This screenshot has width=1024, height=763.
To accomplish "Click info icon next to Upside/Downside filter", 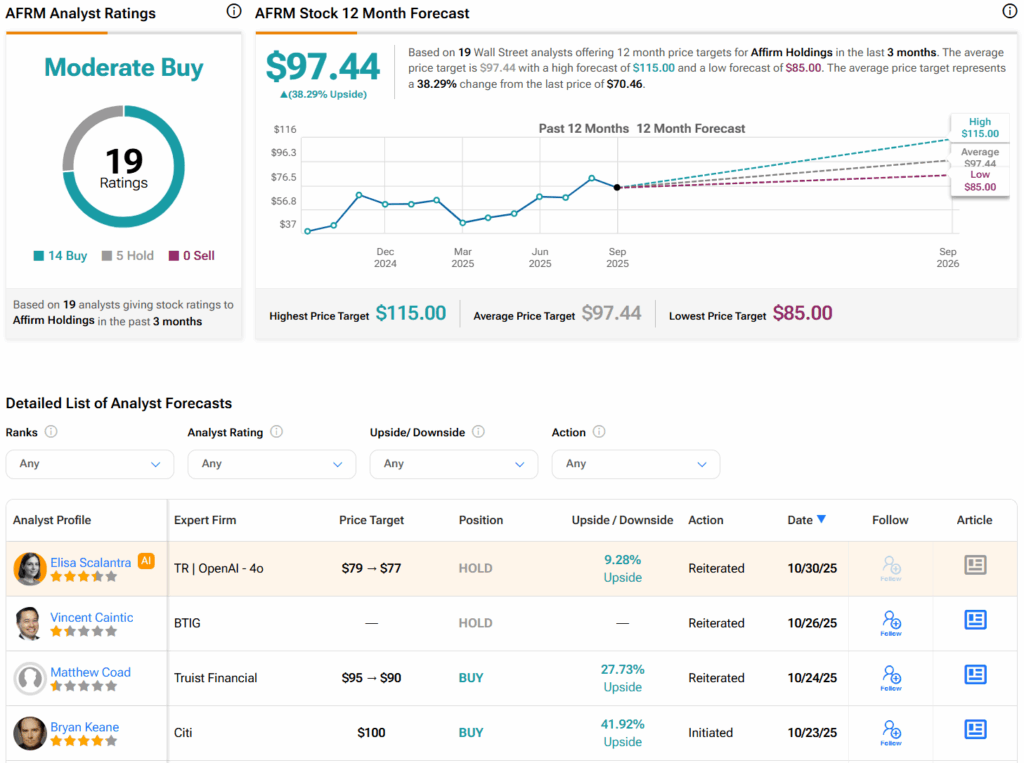I will [x=479, y=432].
